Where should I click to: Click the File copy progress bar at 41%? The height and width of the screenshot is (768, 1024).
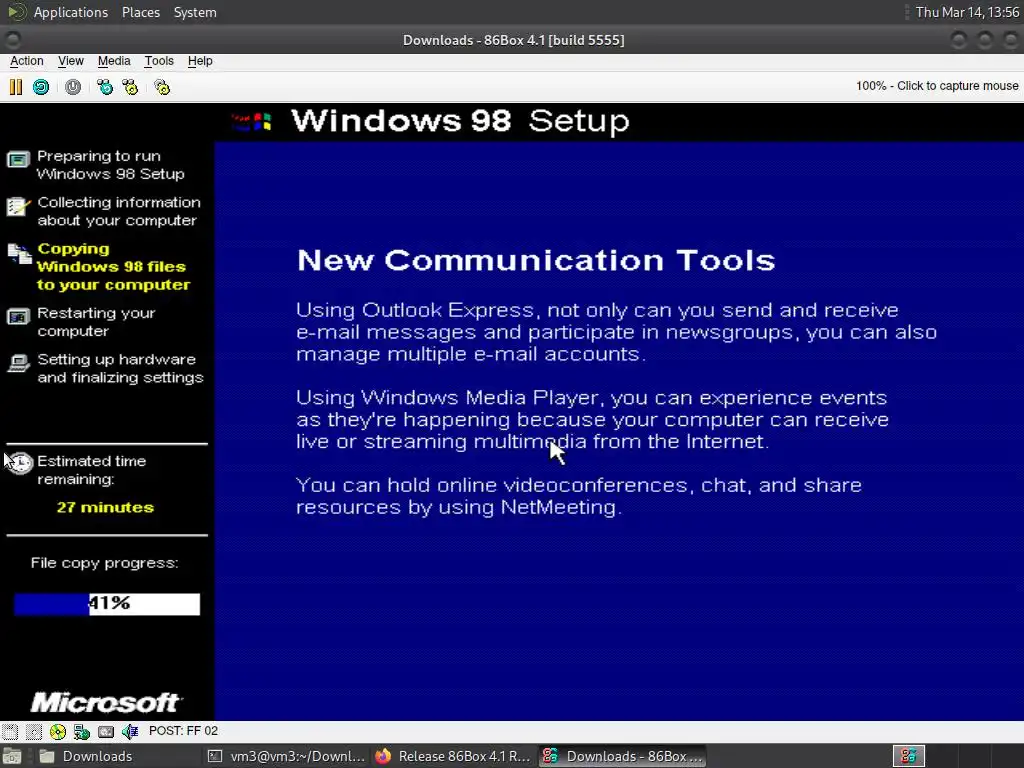pyautogui.click(x=107, y=604)
